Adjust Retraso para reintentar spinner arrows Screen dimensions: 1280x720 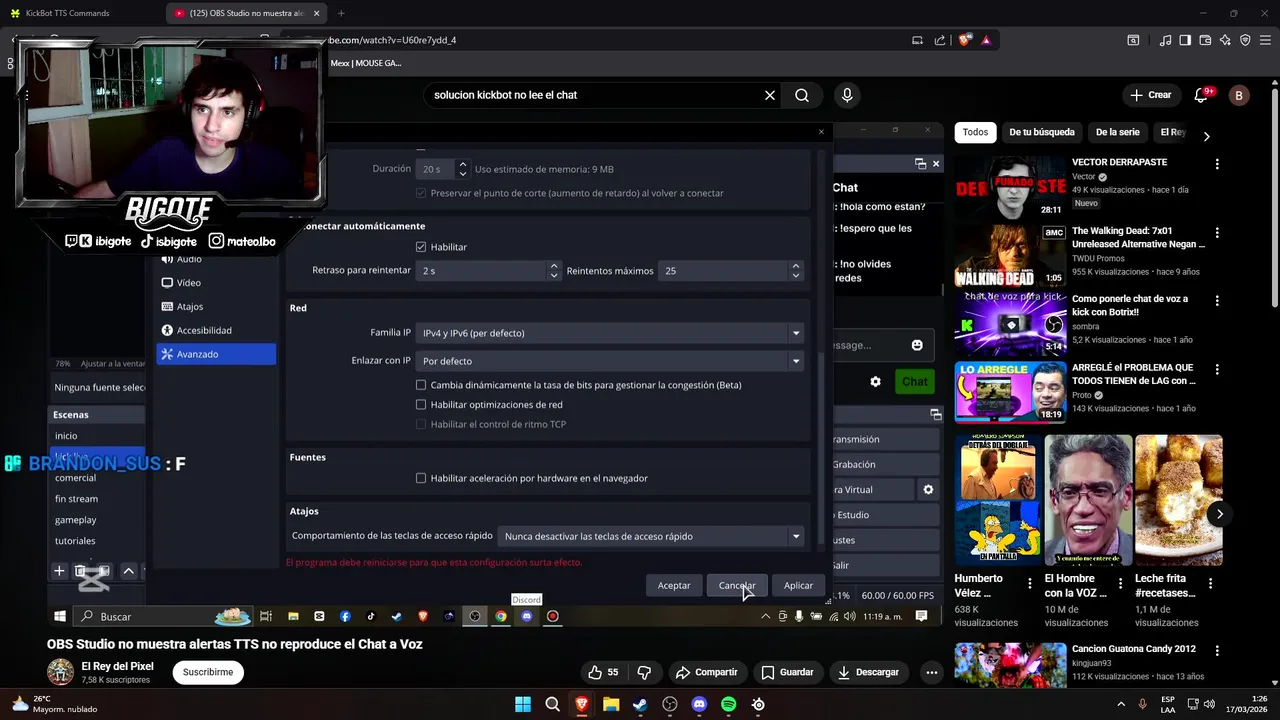click(x=553, y=271)
